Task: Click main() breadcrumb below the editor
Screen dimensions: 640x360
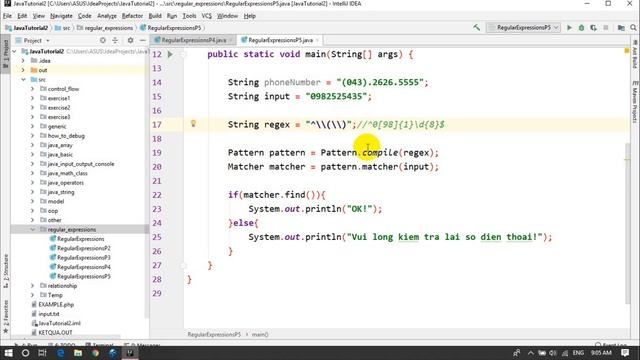Action: tap(260, 335)
